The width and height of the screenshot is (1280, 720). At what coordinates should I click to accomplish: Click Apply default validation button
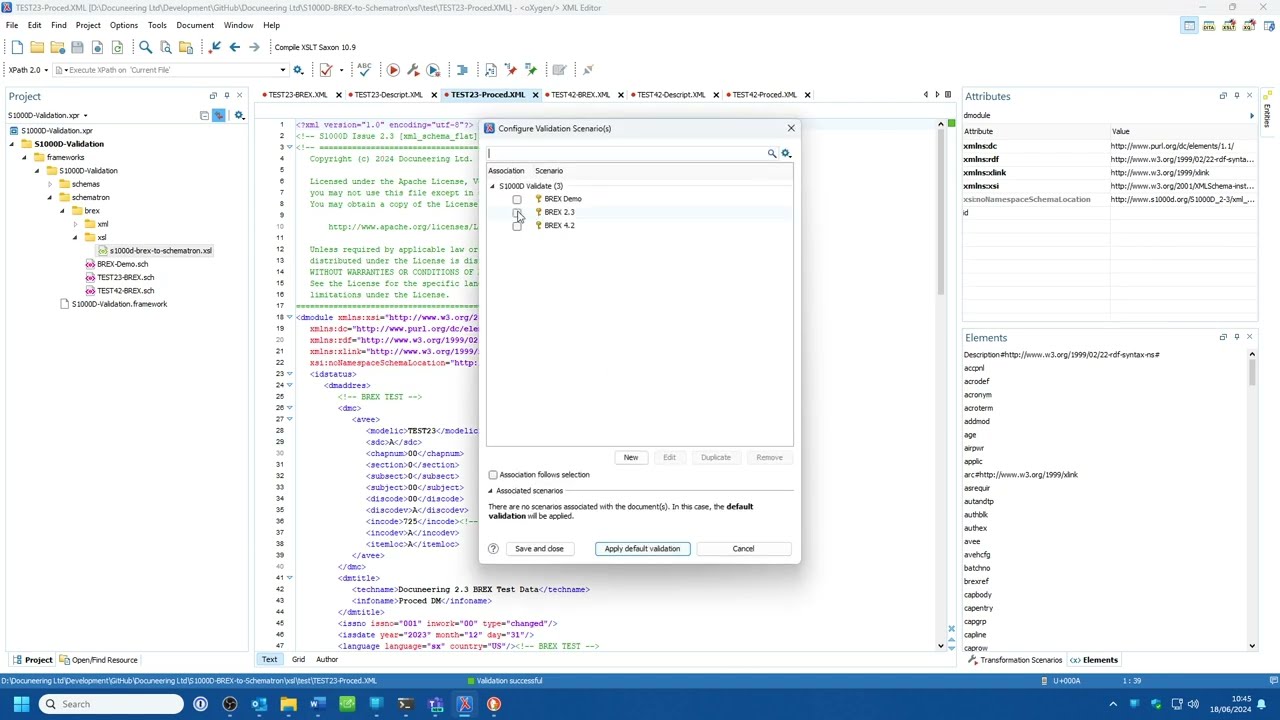[642, 548]
